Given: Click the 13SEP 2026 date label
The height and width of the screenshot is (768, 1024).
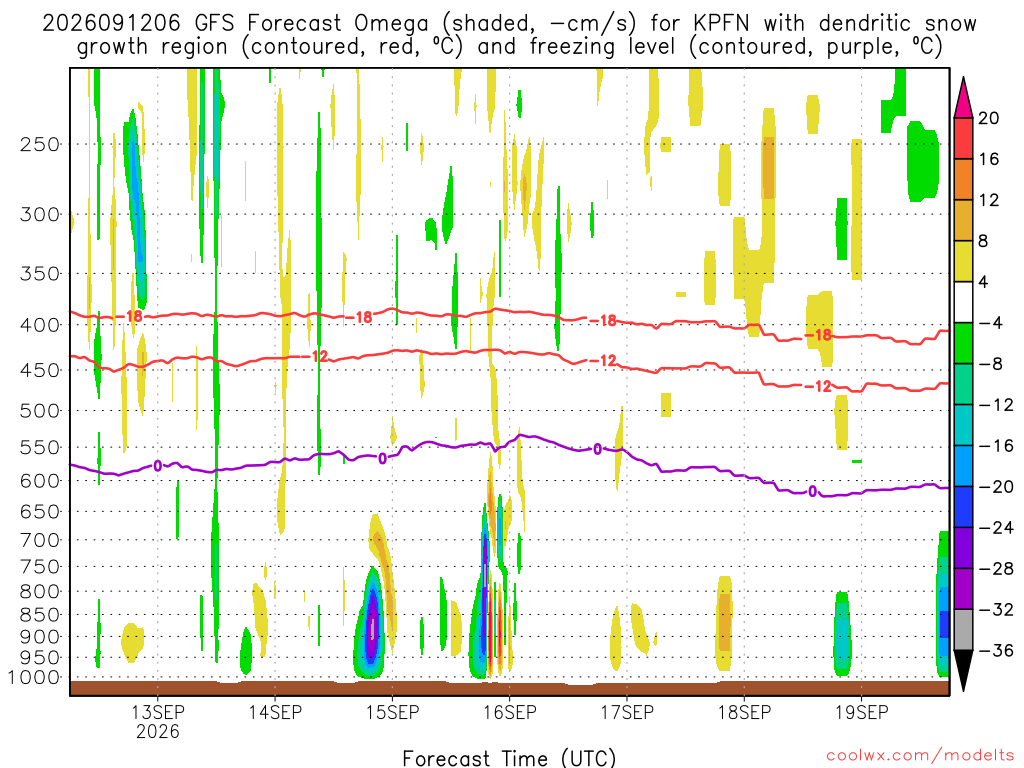Looking at the screenshot, I should pos(157,721).
